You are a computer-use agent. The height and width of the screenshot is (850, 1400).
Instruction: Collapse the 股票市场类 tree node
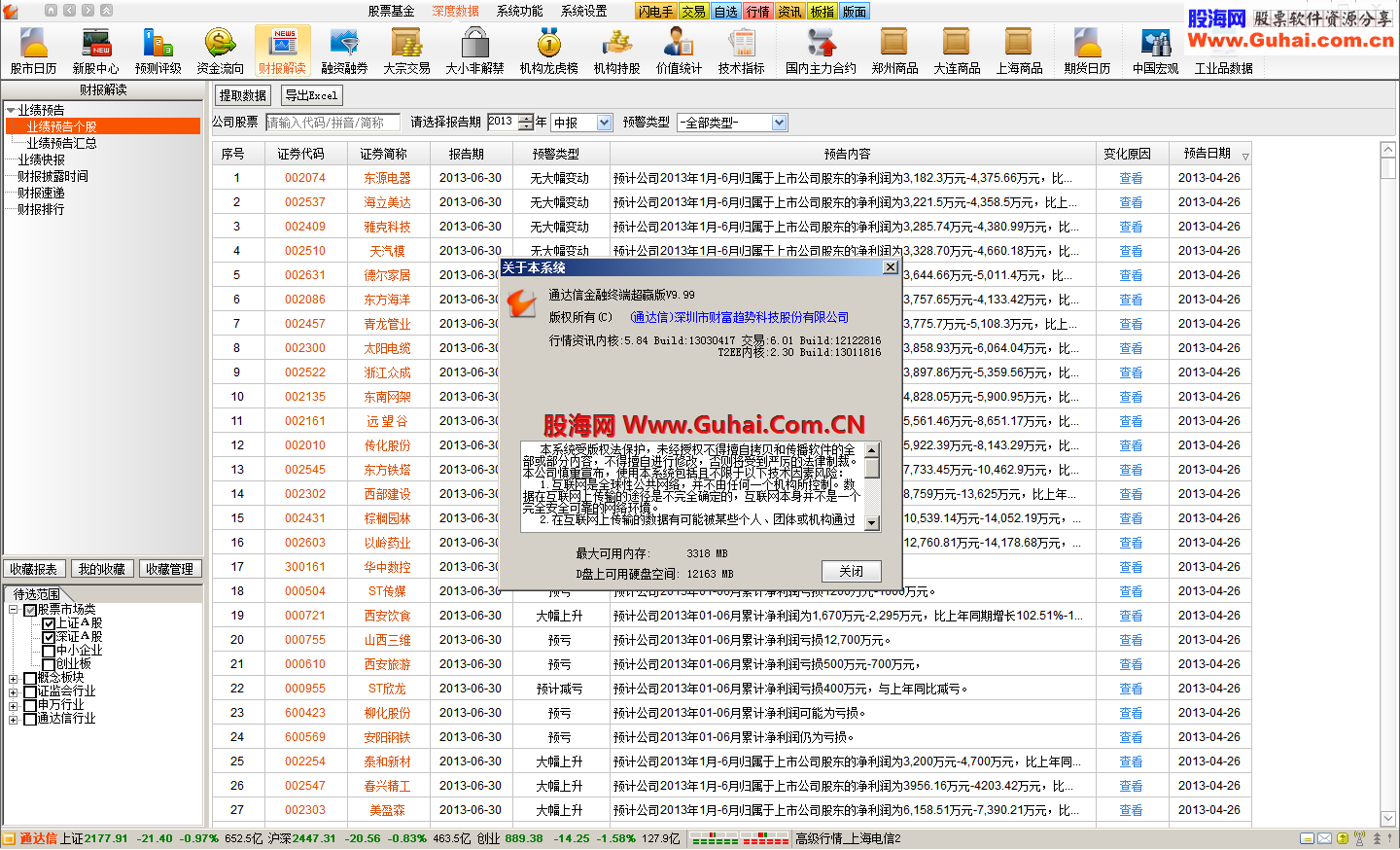tap(14, 610)
